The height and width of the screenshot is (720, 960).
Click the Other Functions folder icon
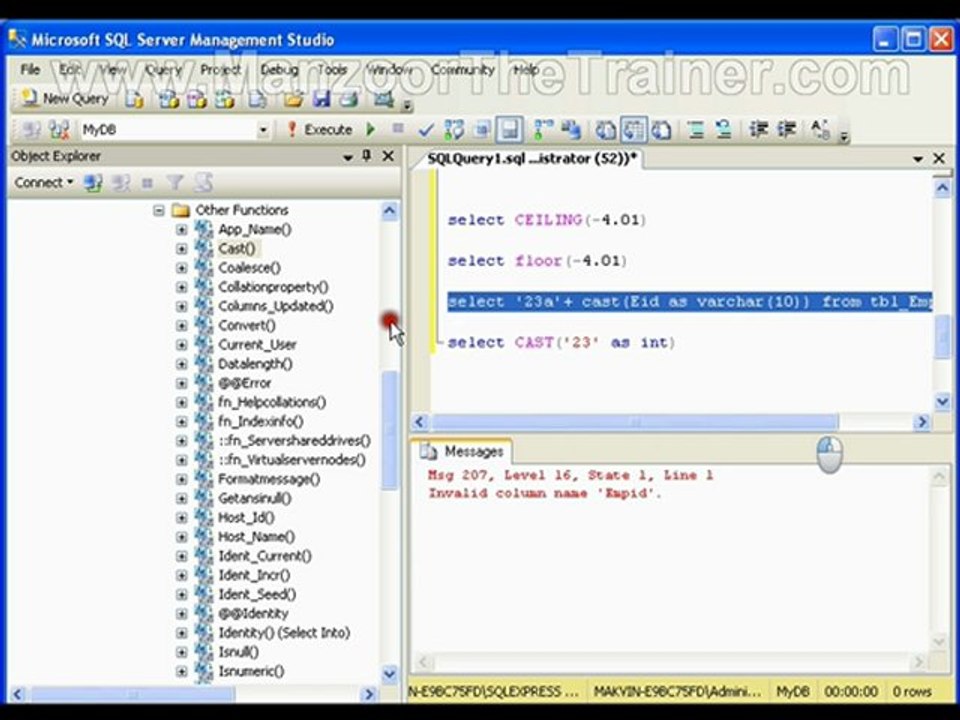pyautogui.click(x=181, y=211)
